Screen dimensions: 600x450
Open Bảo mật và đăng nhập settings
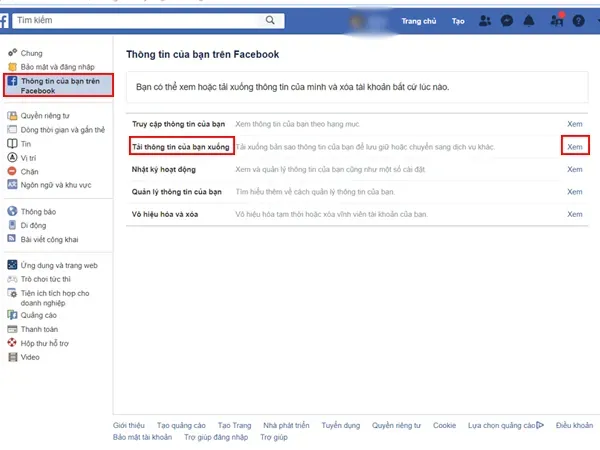coord(57,67)
